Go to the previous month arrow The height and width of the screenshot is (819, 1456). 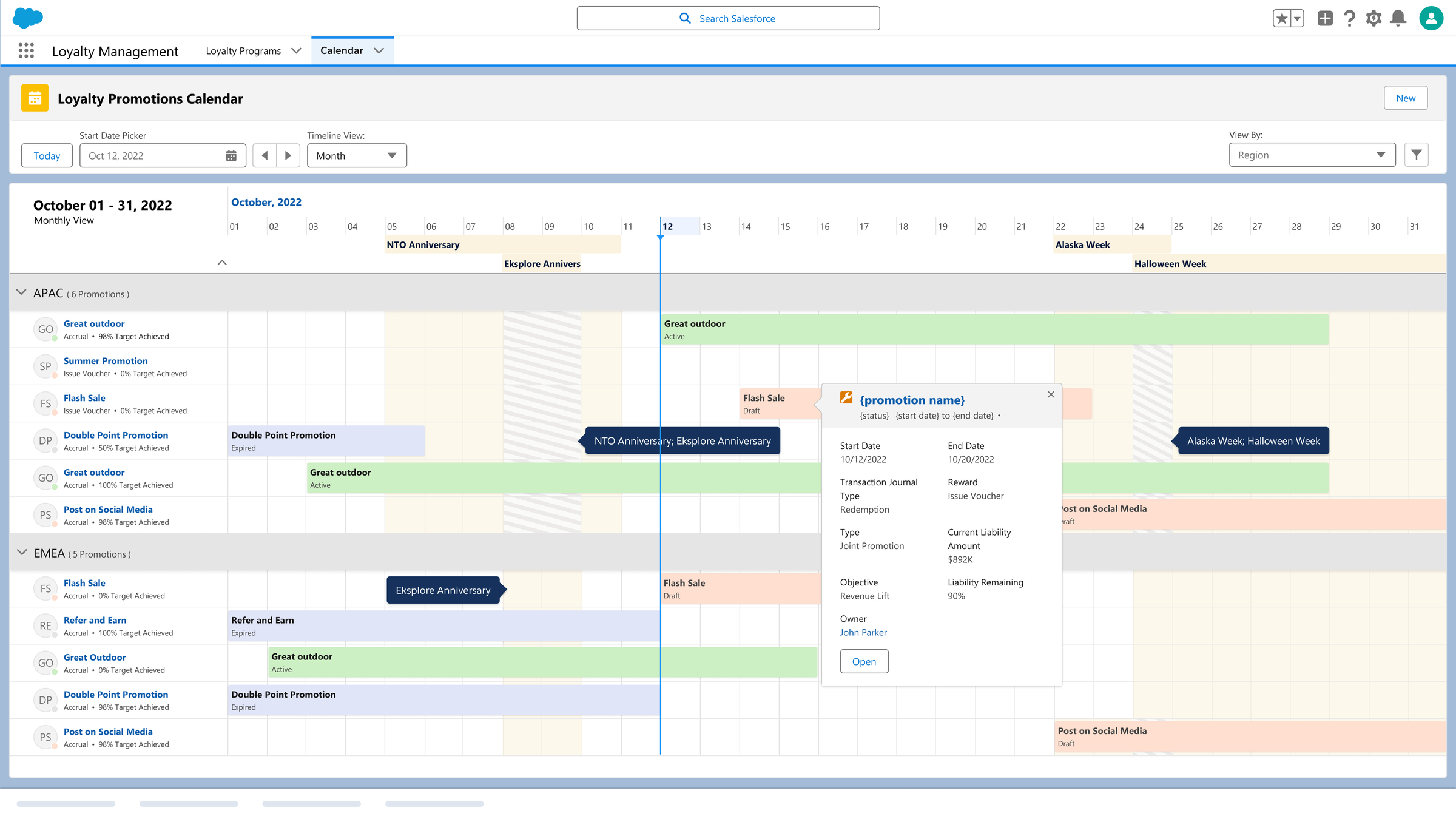(265, 155)
